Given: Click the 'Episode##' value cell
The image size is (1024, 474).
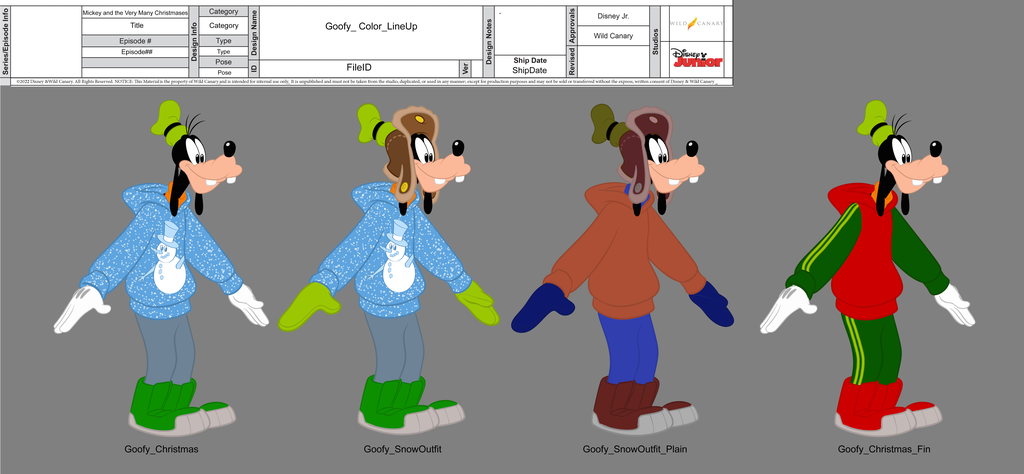Looking at the screenshot, I should [x=135, y=52].
